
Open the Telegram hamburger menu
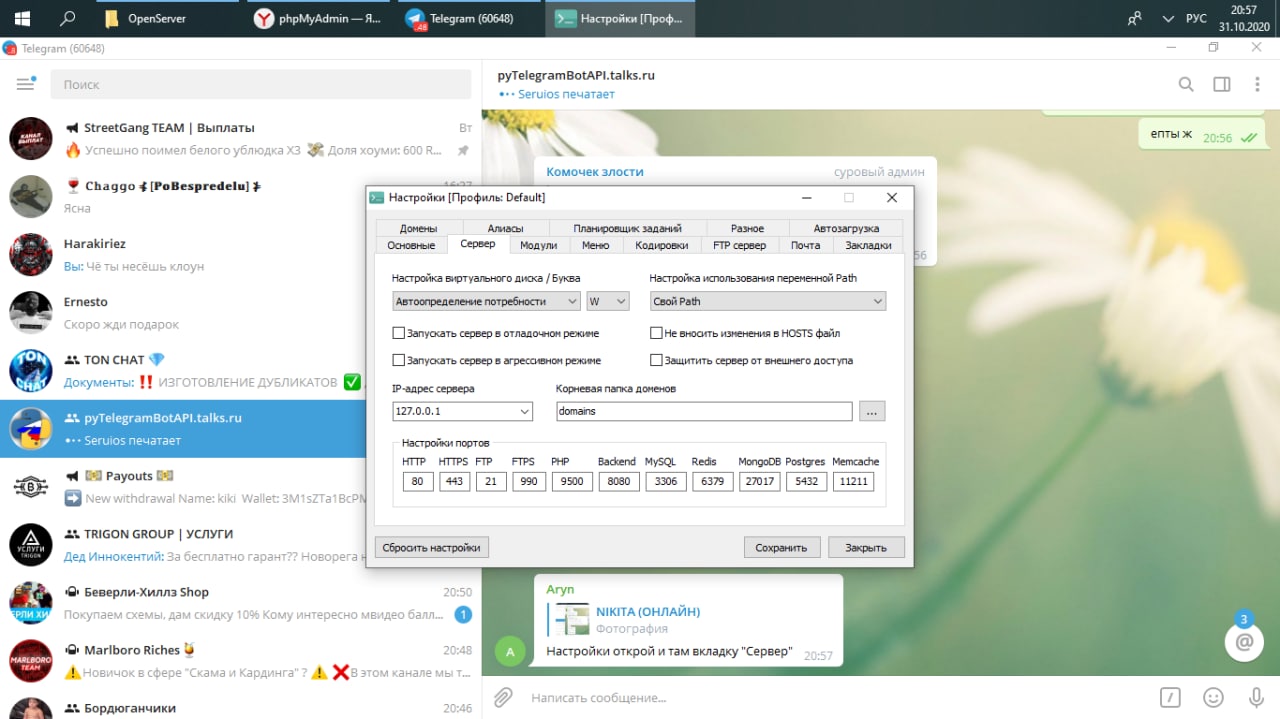coord(25,84)
